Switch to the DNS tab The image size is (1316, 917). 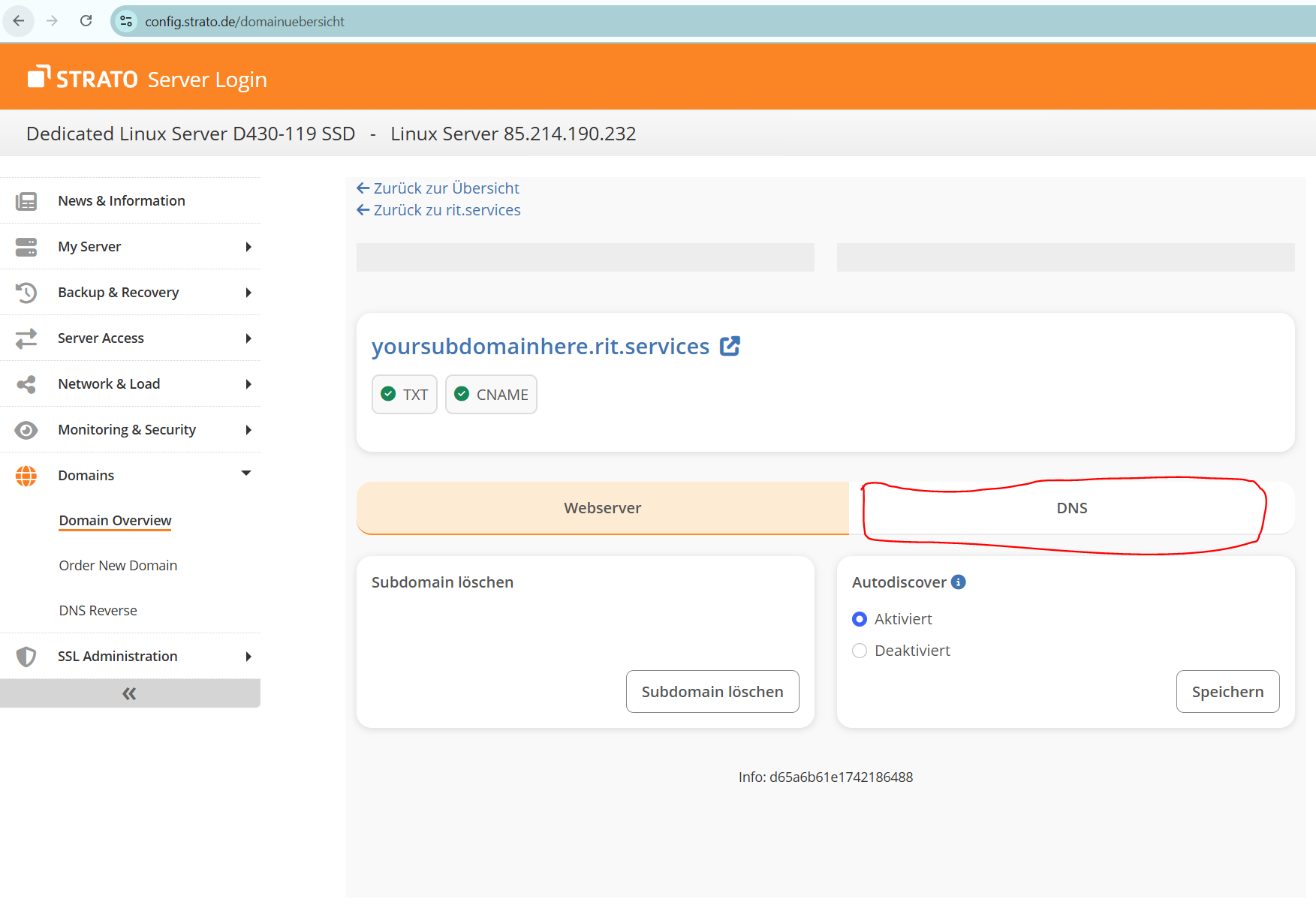pos(1071,508)
